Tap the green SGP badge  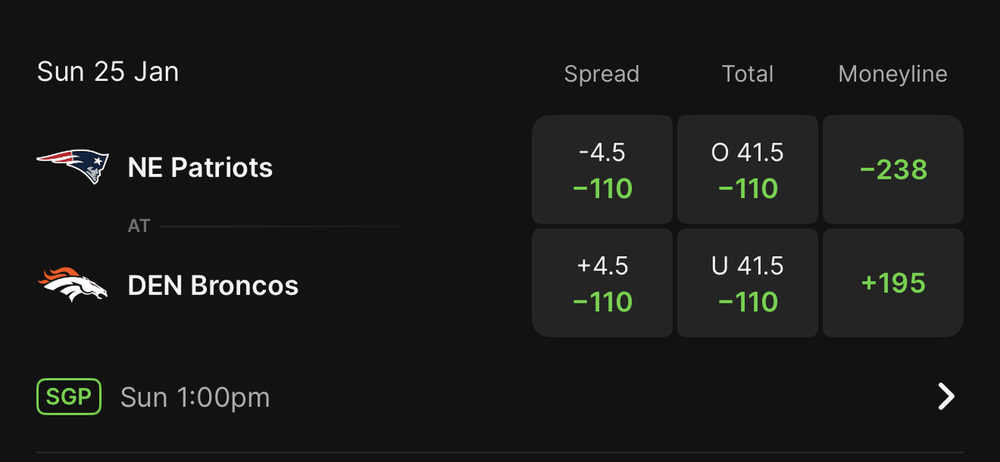69,397
